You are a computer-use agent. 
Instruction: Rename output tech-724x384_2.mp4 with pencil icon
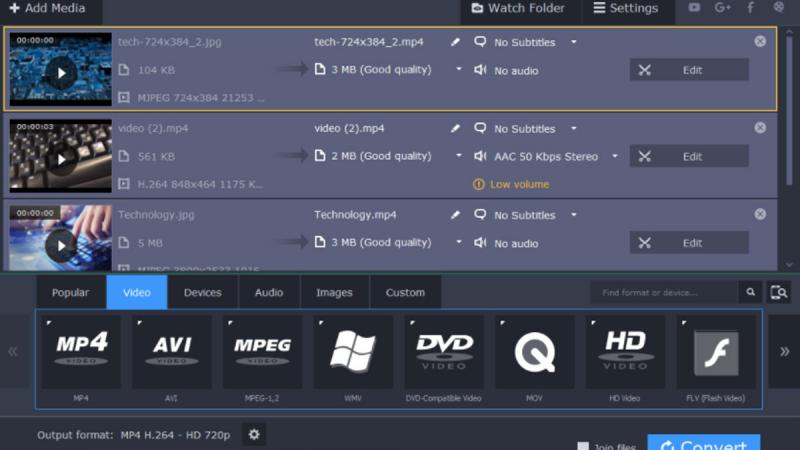click(455, 42)
